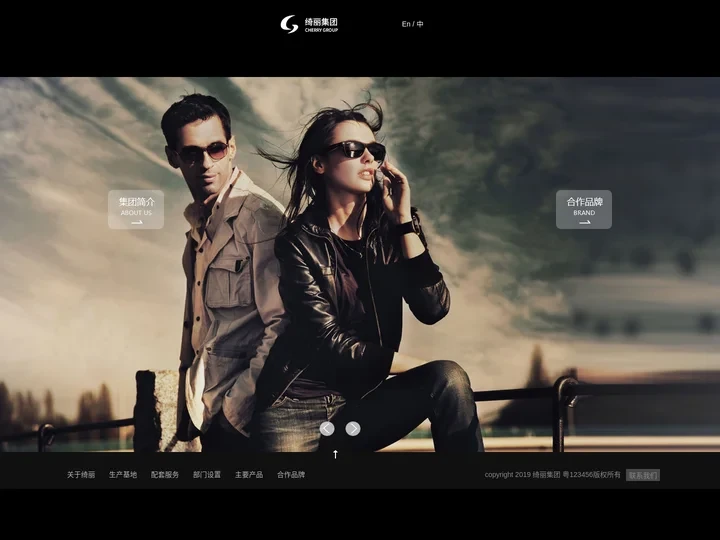Open 生产基地 in the footer menu
The width and height of the screenshot is (720, 540).
[x=123, y=475]
